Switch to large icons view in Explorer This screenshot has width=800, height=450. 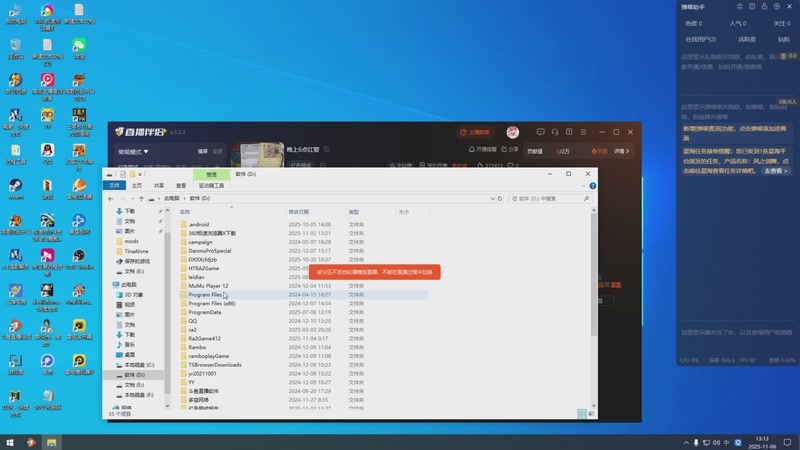pos(591,414)
